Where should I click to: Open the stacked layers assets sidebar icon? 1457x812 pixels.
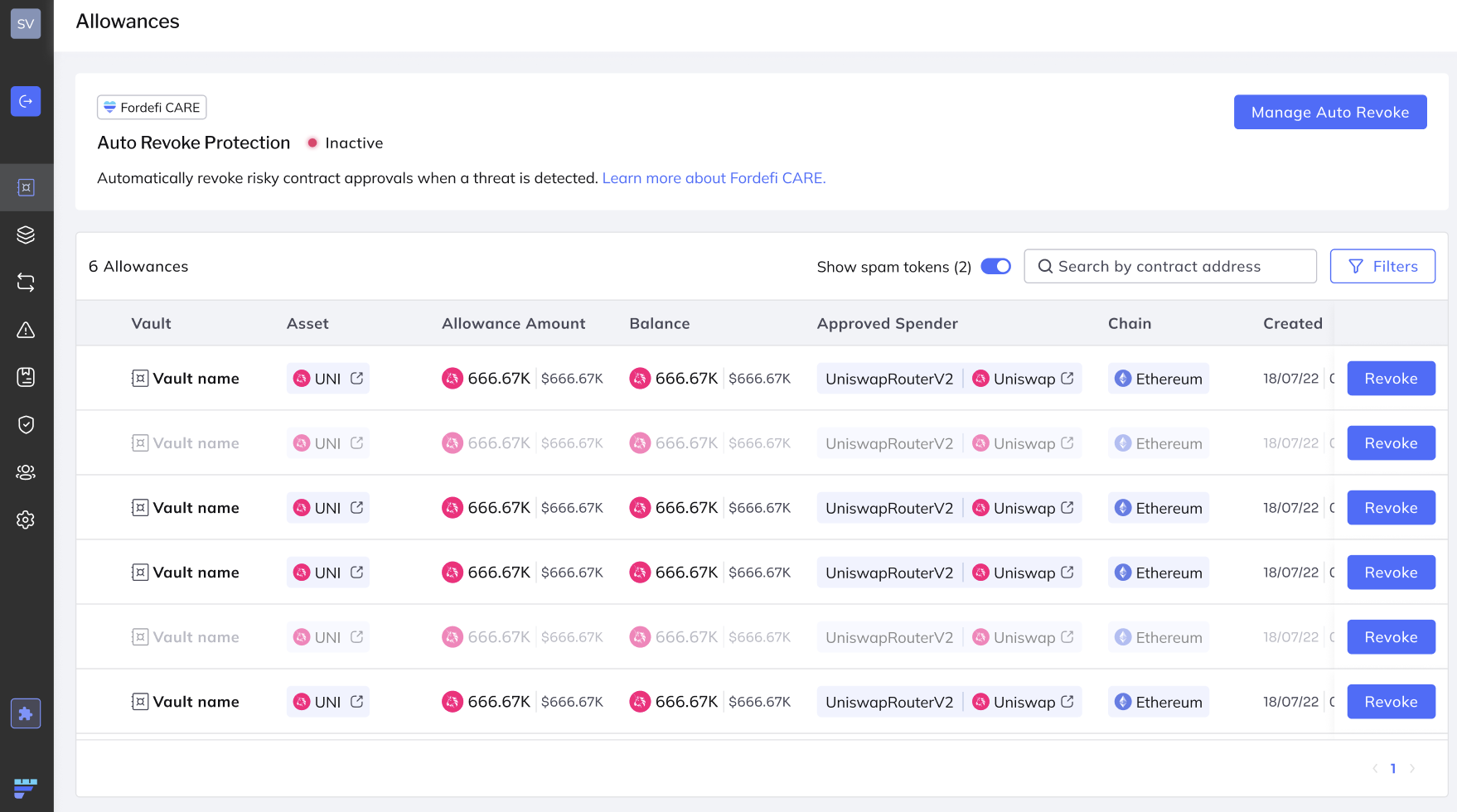[x=26, y=235]
